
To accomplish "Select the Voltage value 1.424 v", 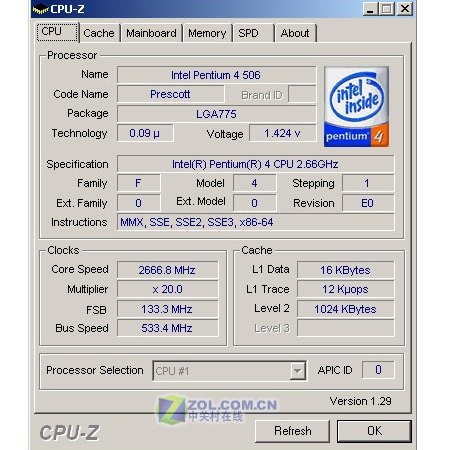I will 282,133.
